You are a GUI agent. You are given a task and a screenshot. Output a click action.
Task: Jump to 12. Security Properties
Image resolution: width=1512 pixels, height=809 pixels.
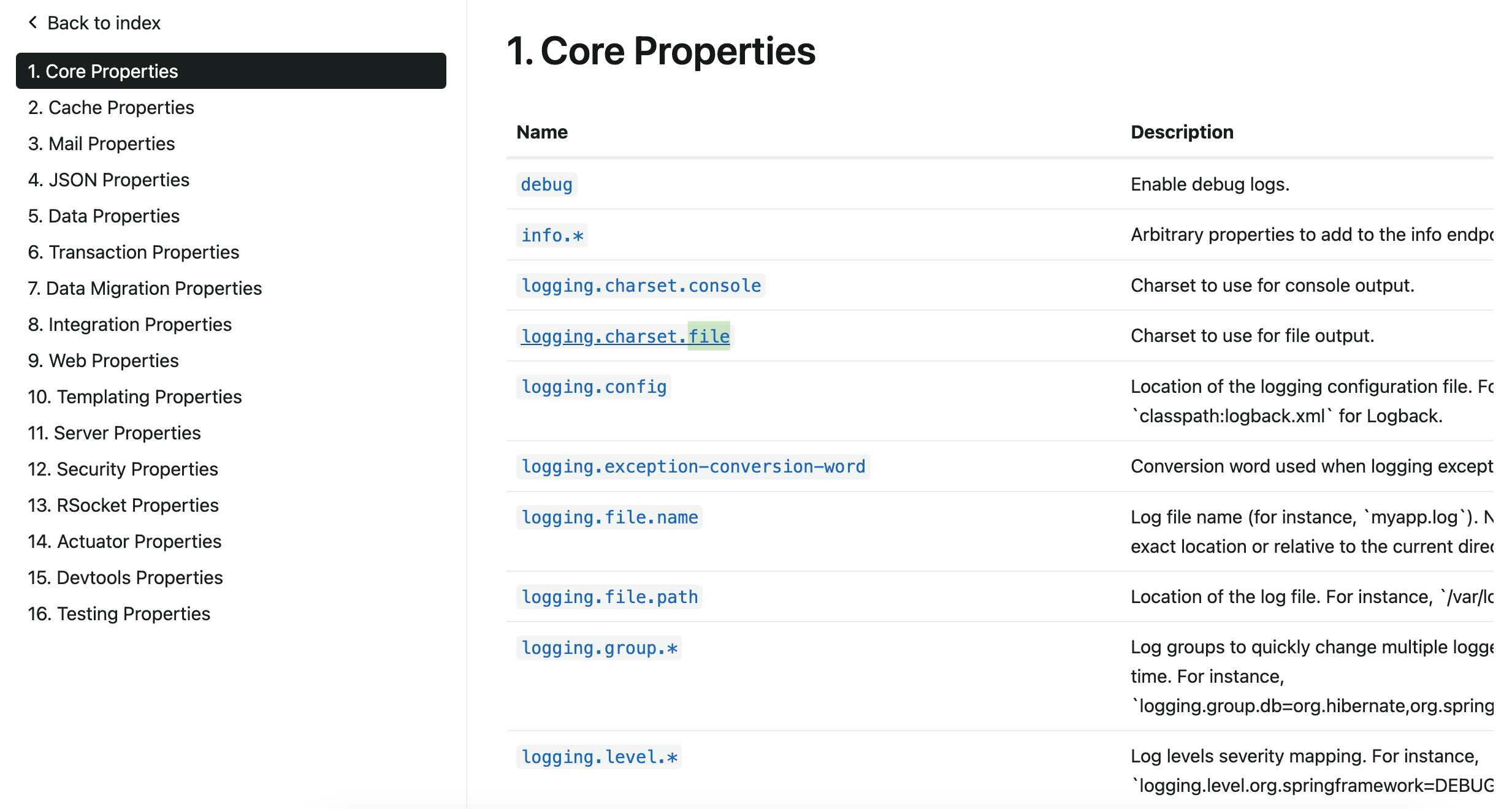pyautogui.click(x=123, y=469)
